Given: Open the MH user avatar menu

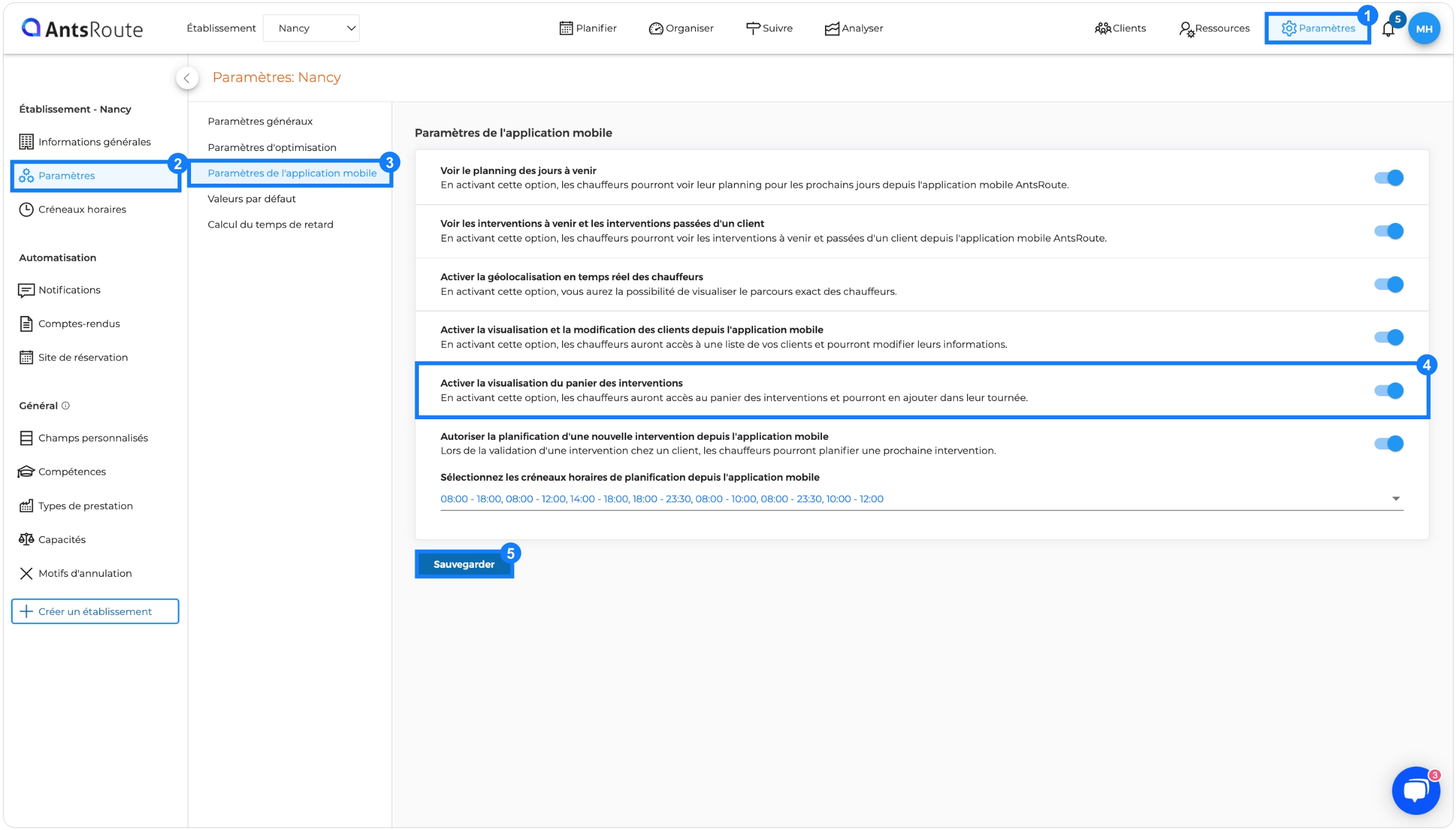Looking at the screenshot, I should [x=1424, y=28].
